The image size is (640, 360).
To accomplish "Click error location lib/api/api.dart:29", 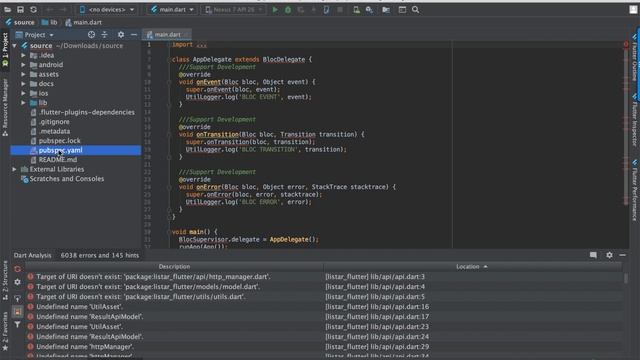I will click(377, 347).
